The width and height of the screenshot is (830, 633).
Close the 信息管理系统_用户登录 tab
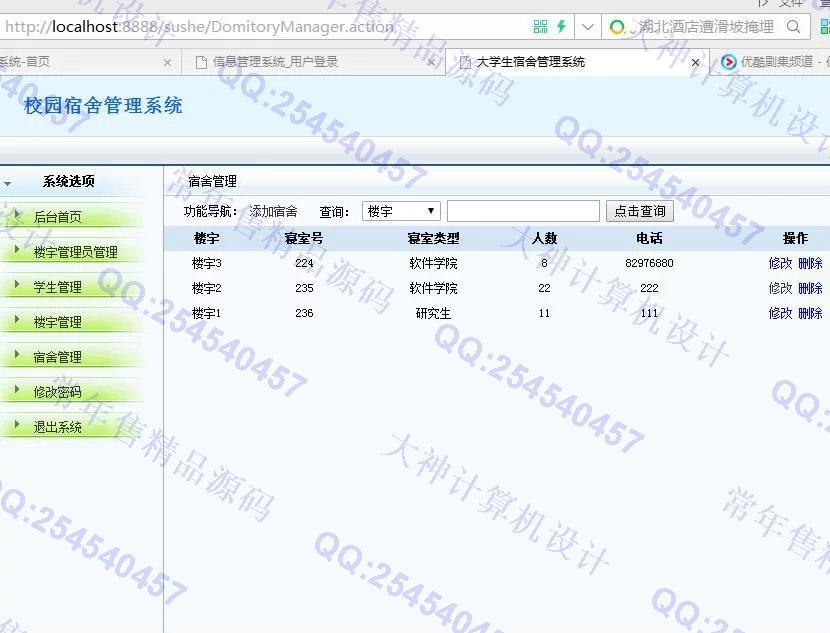431,62
